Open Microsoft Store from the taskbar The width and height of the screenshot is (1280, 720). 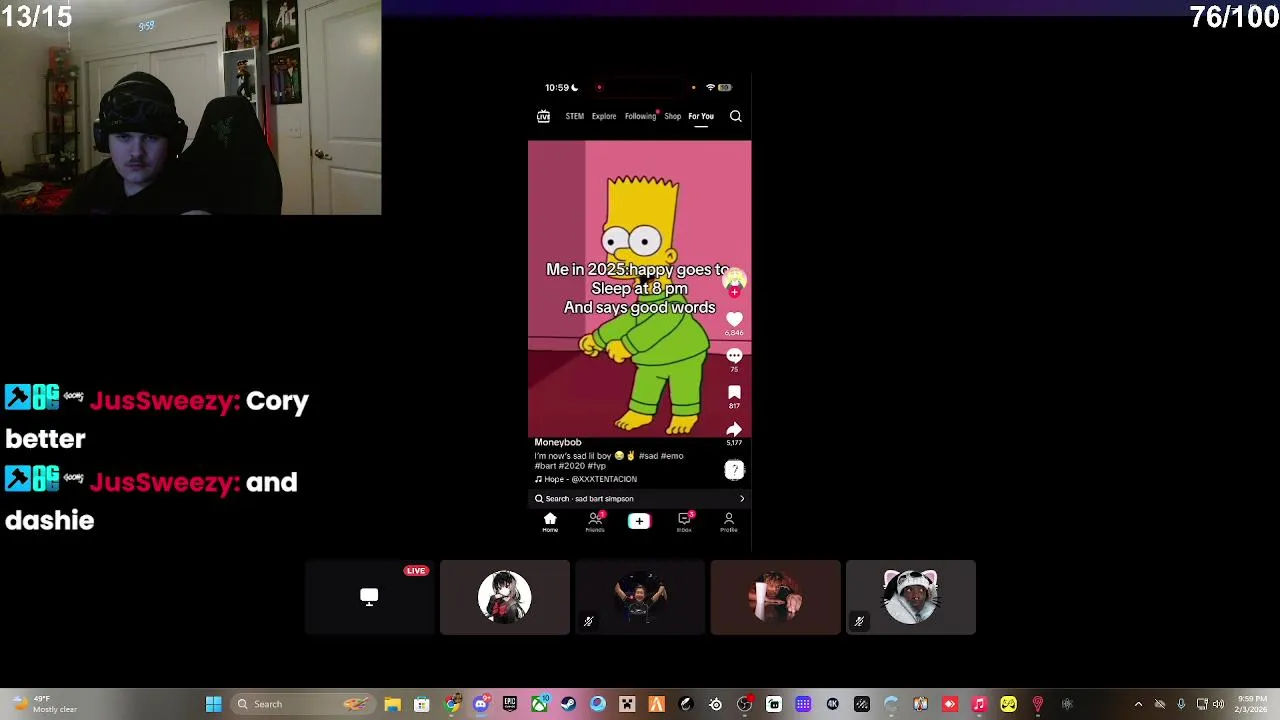[421, 704]
